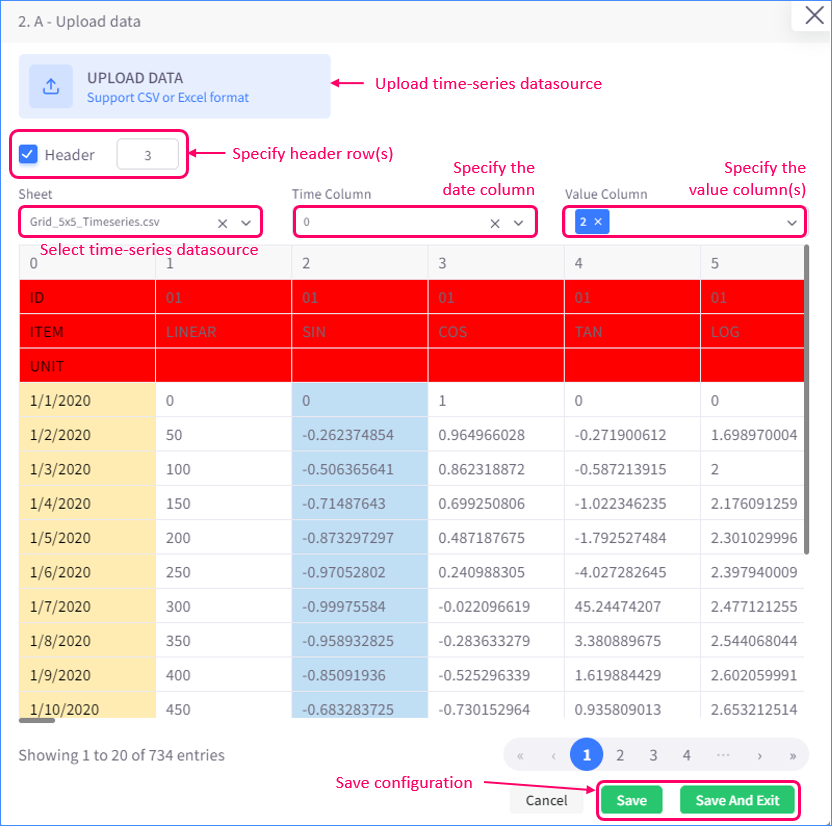Click the ITEM header cell
The width and height of the screenshot is (832, 826).
pyautogui.click(x=88, y=332)
